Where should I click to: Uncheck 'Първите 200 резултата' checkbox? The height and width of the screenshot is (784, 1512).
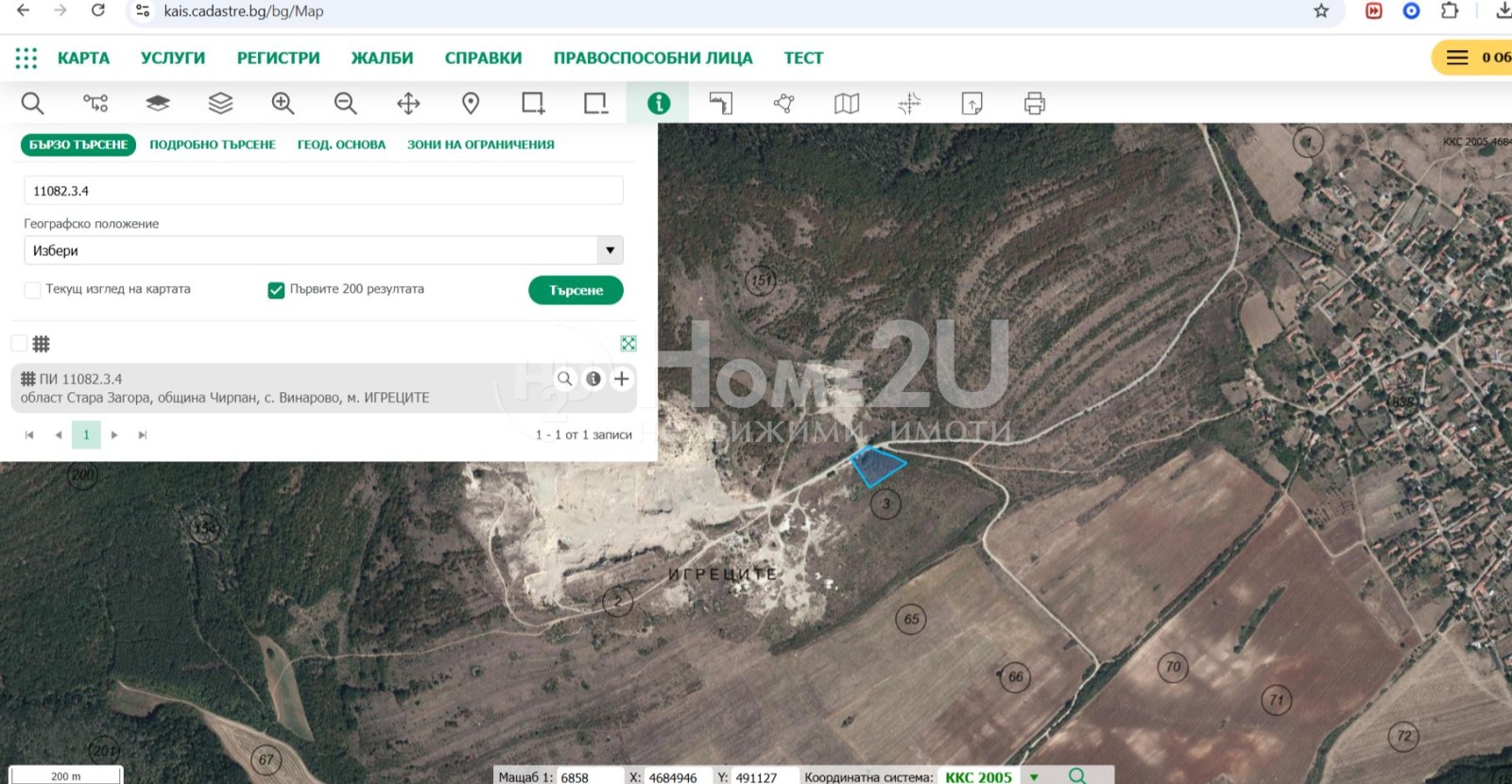[x=276, y=290]
